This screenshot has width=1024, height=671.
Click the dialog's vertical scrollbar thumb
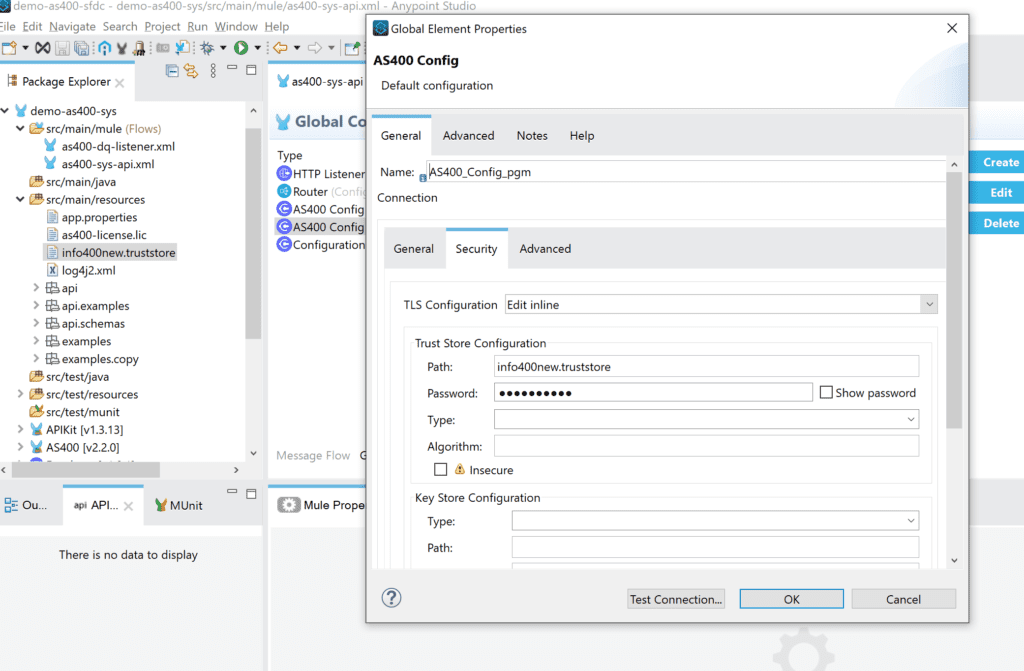pyautogui.click(x=954, y=301)
